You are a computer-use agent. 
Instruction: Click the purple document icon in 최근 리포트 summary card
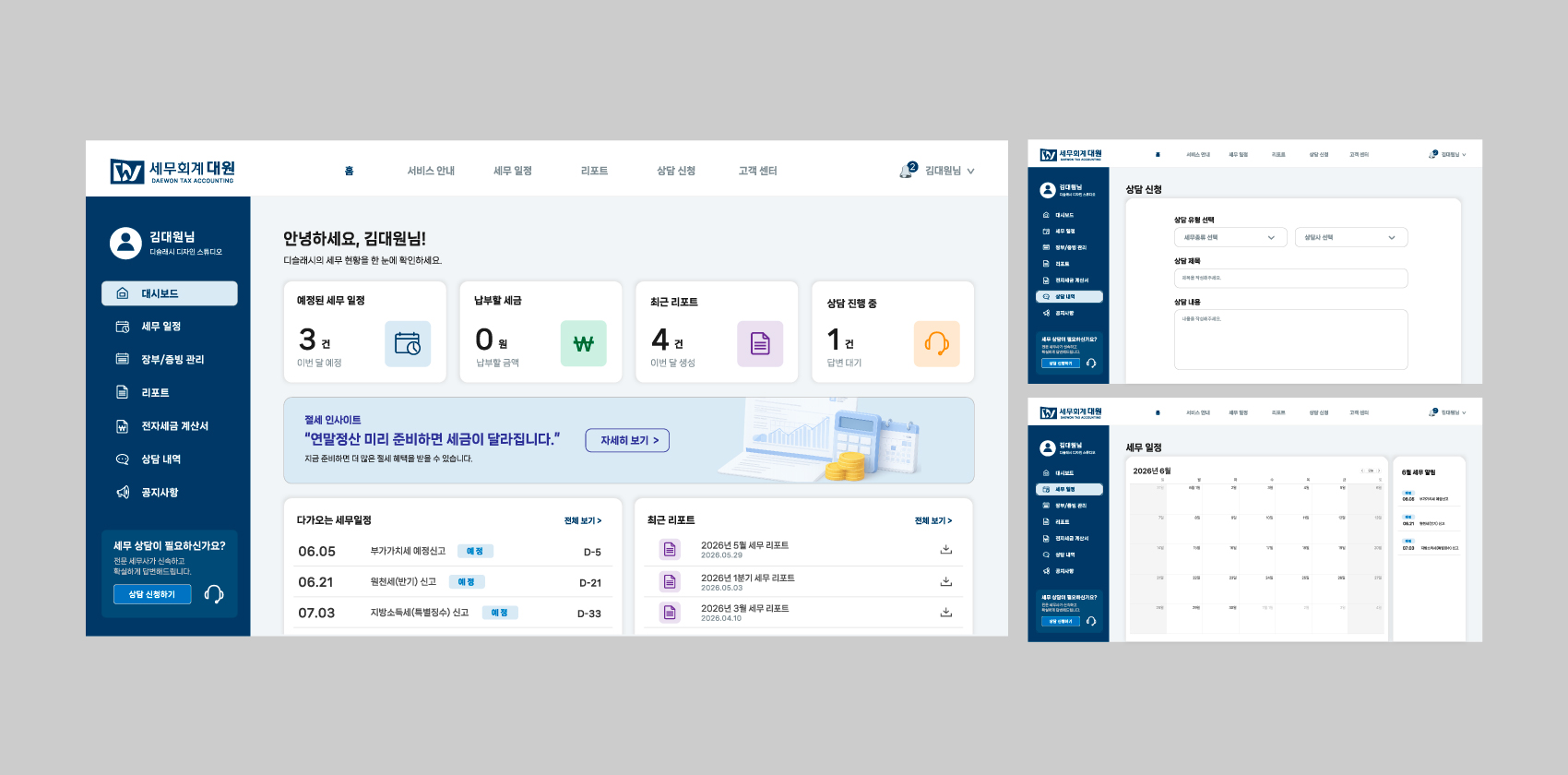pos(760,343)
